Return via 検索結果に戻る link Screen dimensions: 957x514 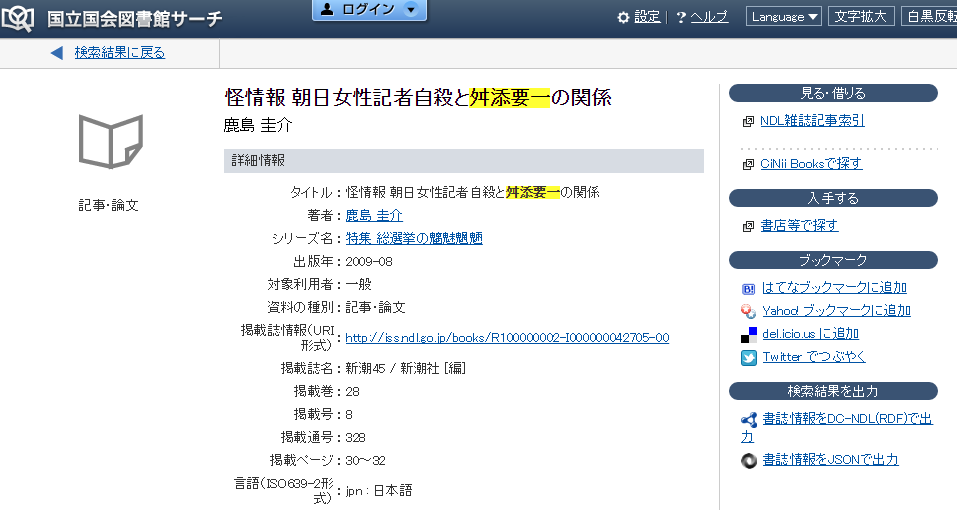click(120, 53)
